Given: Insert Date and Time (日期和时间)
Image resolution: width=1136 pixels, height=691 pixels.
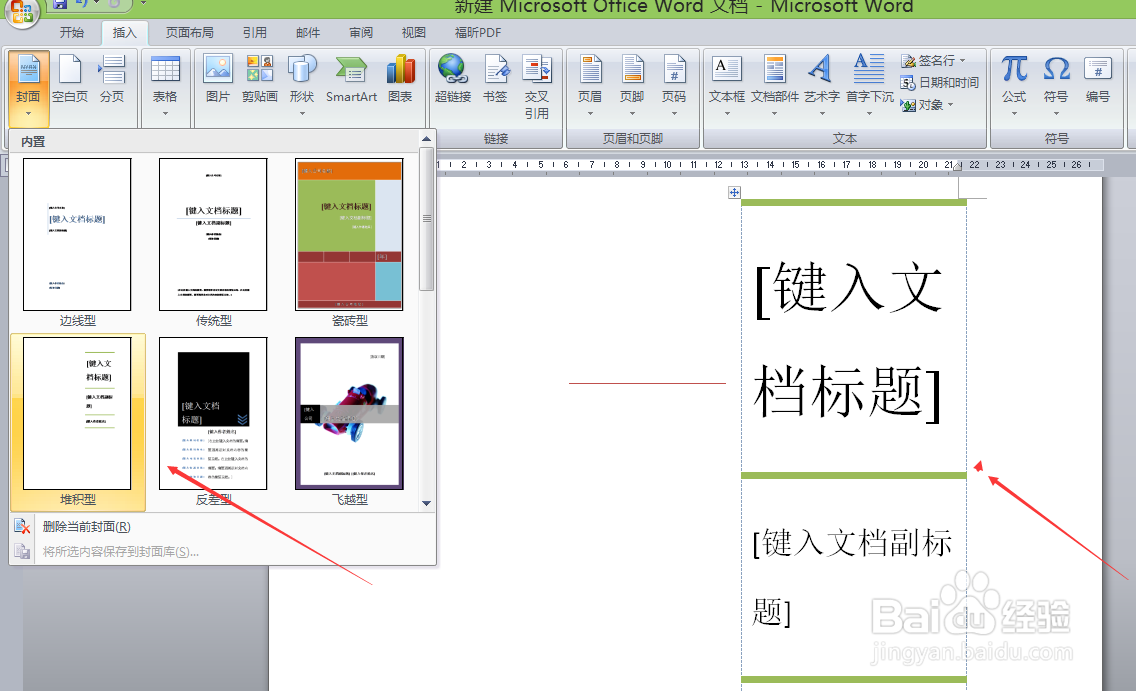Looking at the screenshot, I should click(x=940, y=83).
